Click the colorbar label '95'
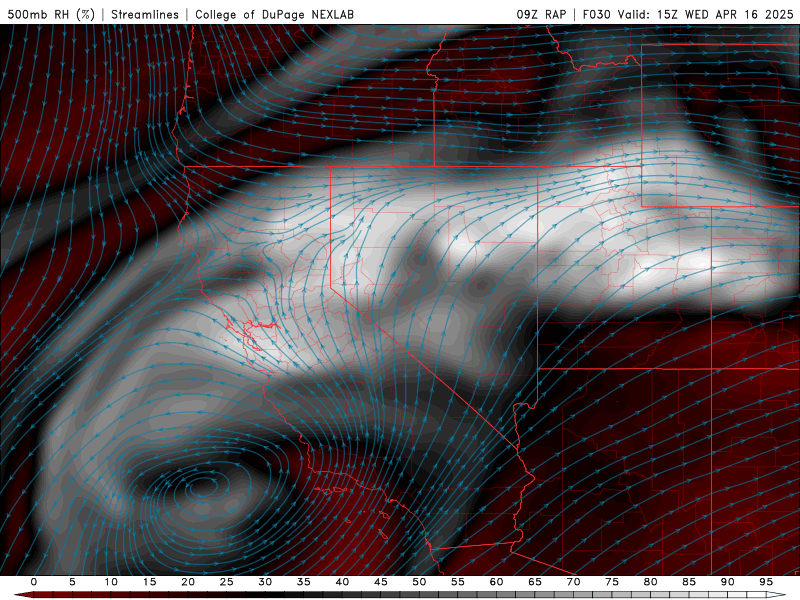The image size is (800, 600). point(766,582)
